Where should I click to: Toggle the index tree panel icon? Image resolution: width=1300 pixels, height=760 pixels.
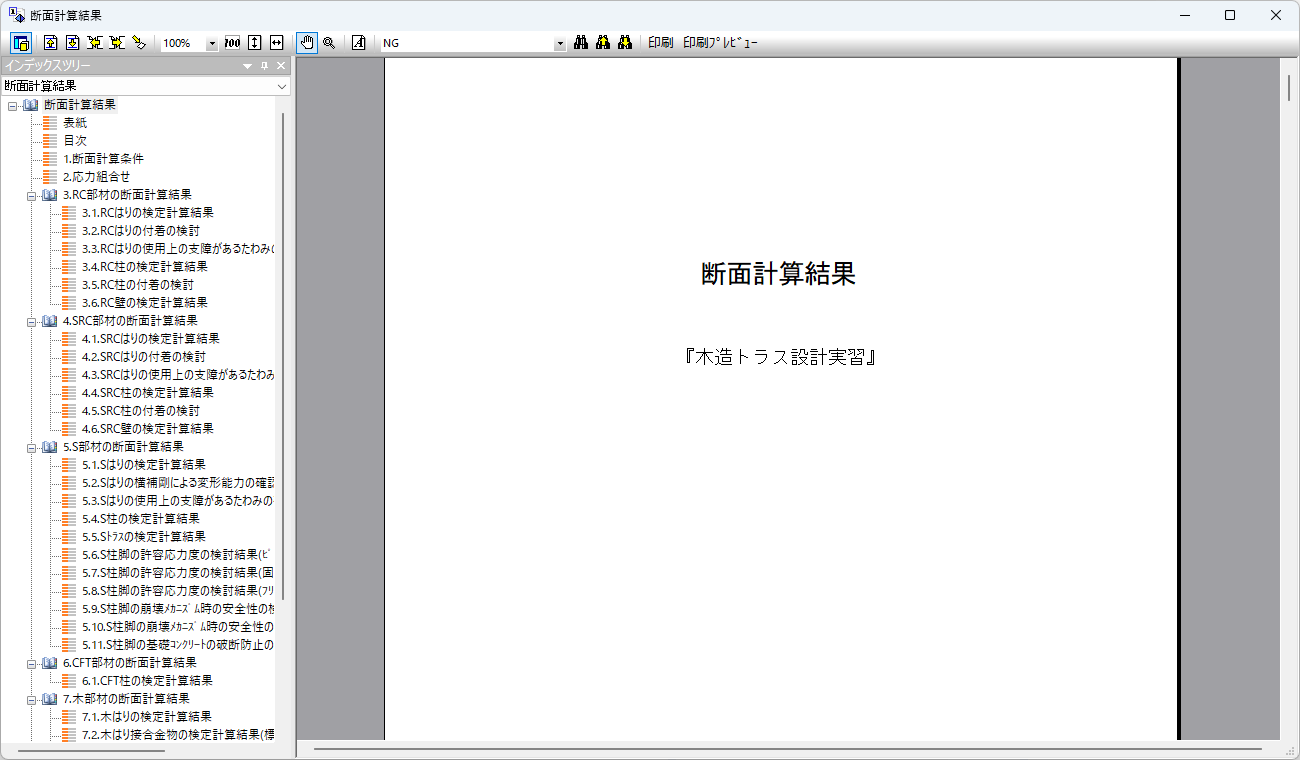click(21, 43)
